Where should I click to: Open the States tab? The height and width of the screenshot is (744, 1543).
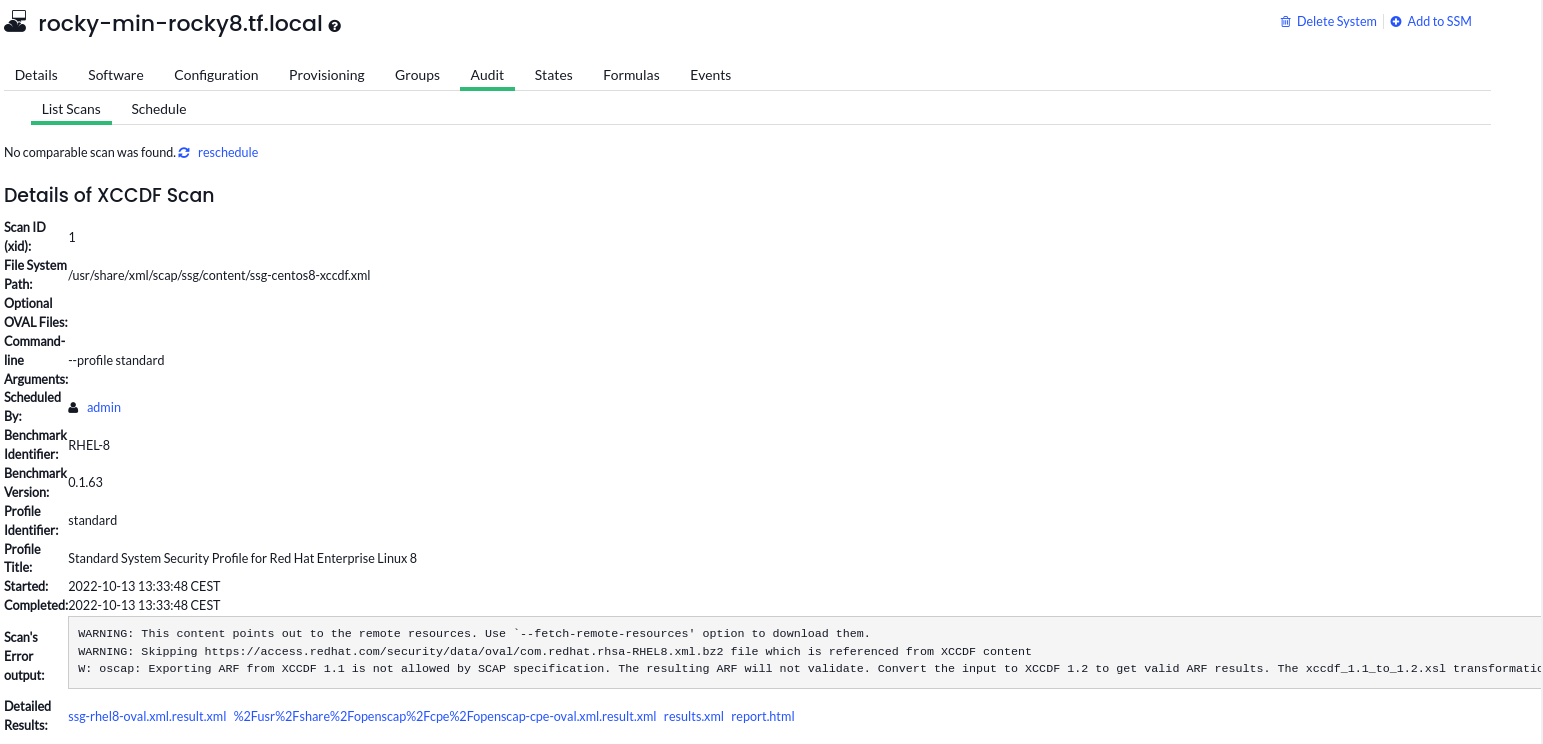554,75
